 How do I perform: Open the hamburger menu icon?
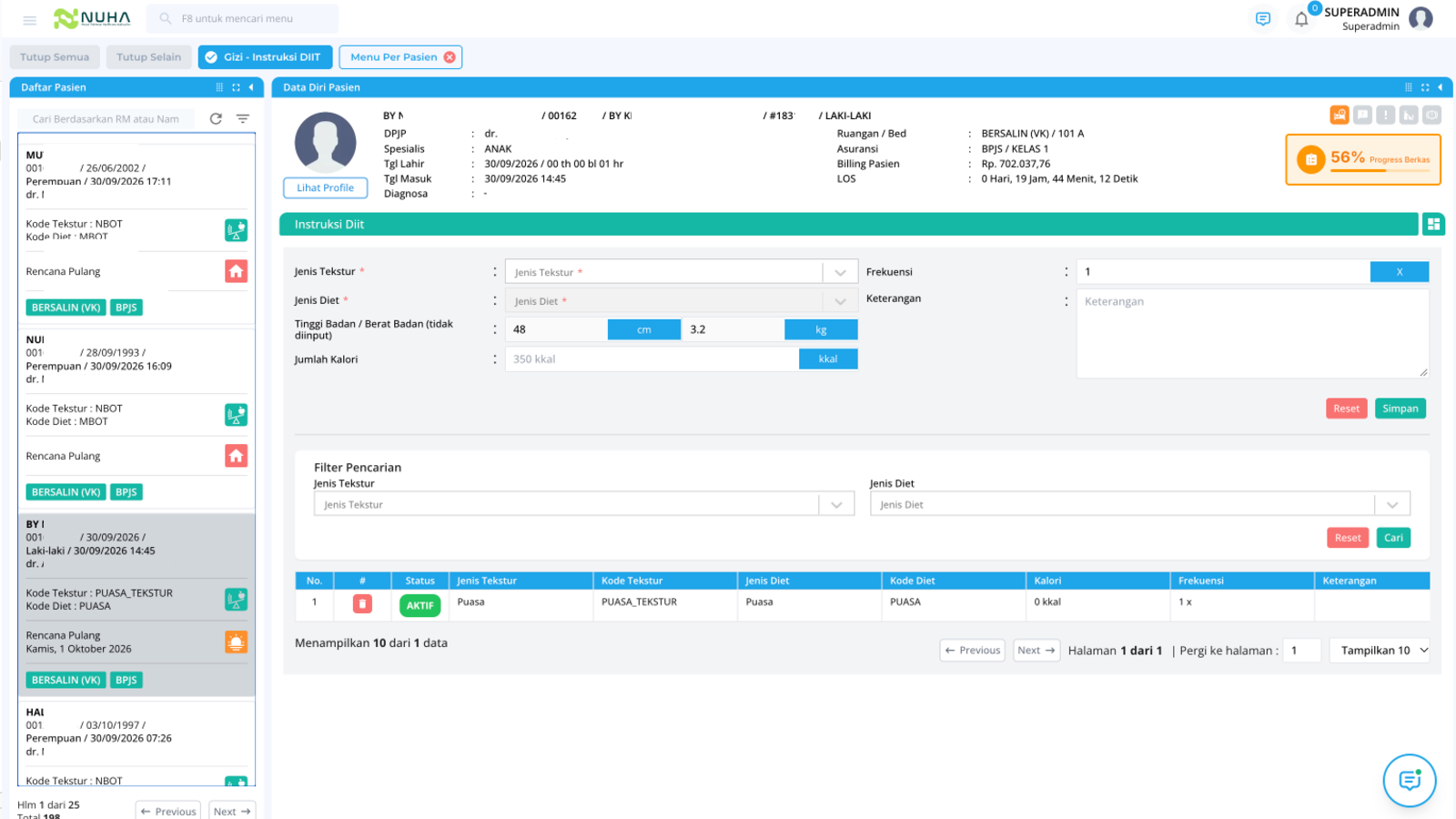[29, 19]
